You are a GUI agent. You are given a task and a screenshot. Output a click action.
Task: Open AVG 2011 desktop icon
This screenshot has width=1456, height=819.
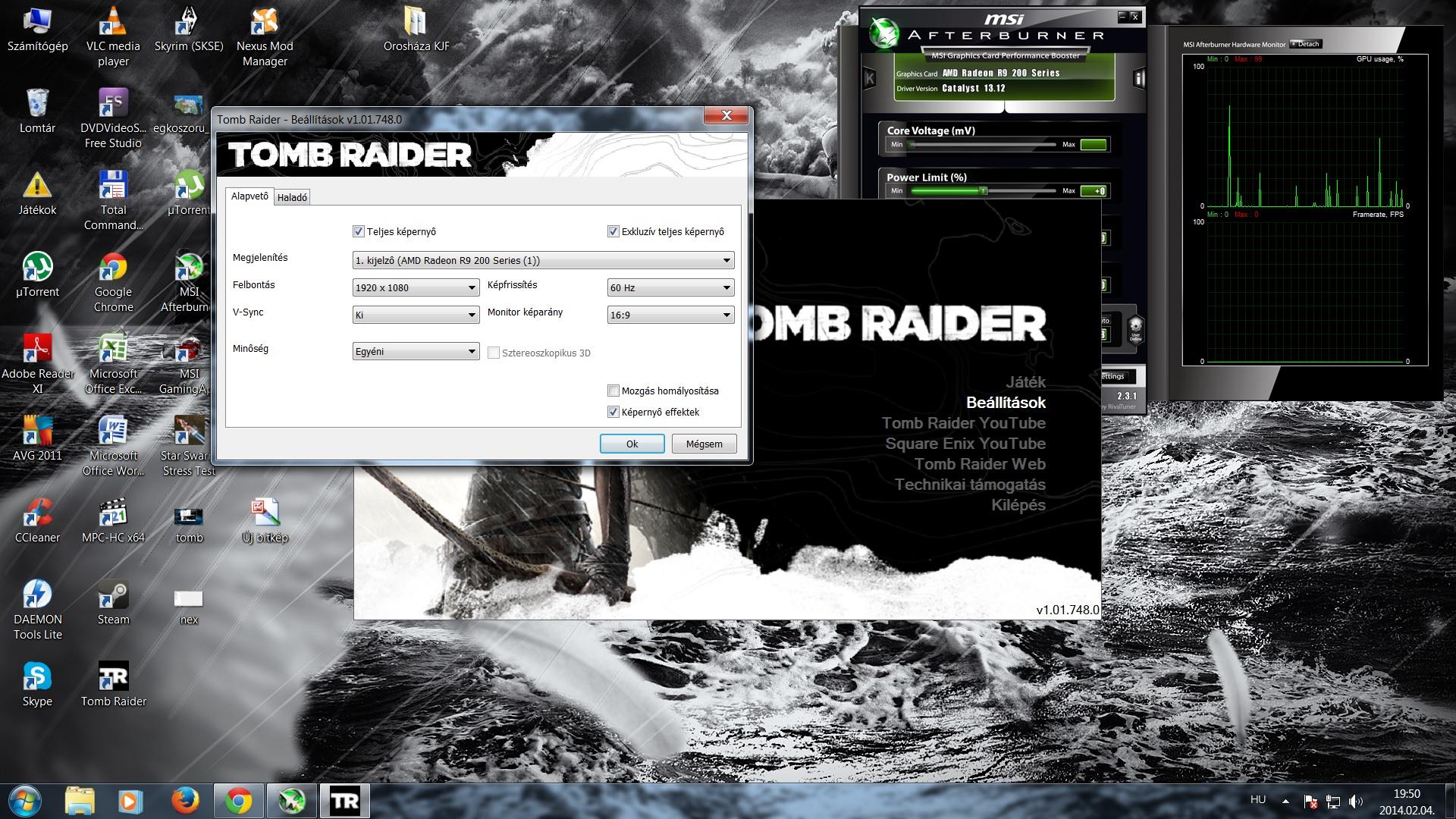pos(37,439)
